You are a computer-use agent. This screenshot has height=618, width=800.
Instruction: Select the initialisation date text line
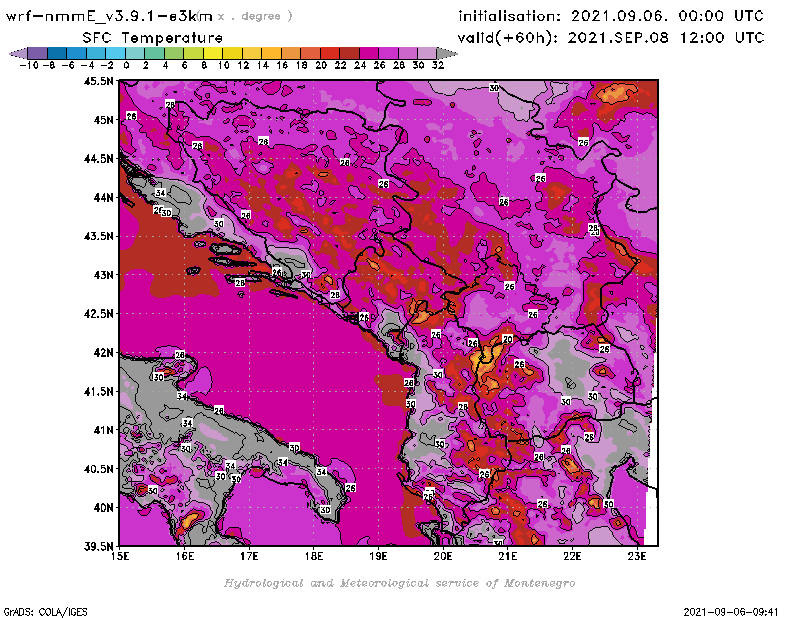click(x=610, y=16)
